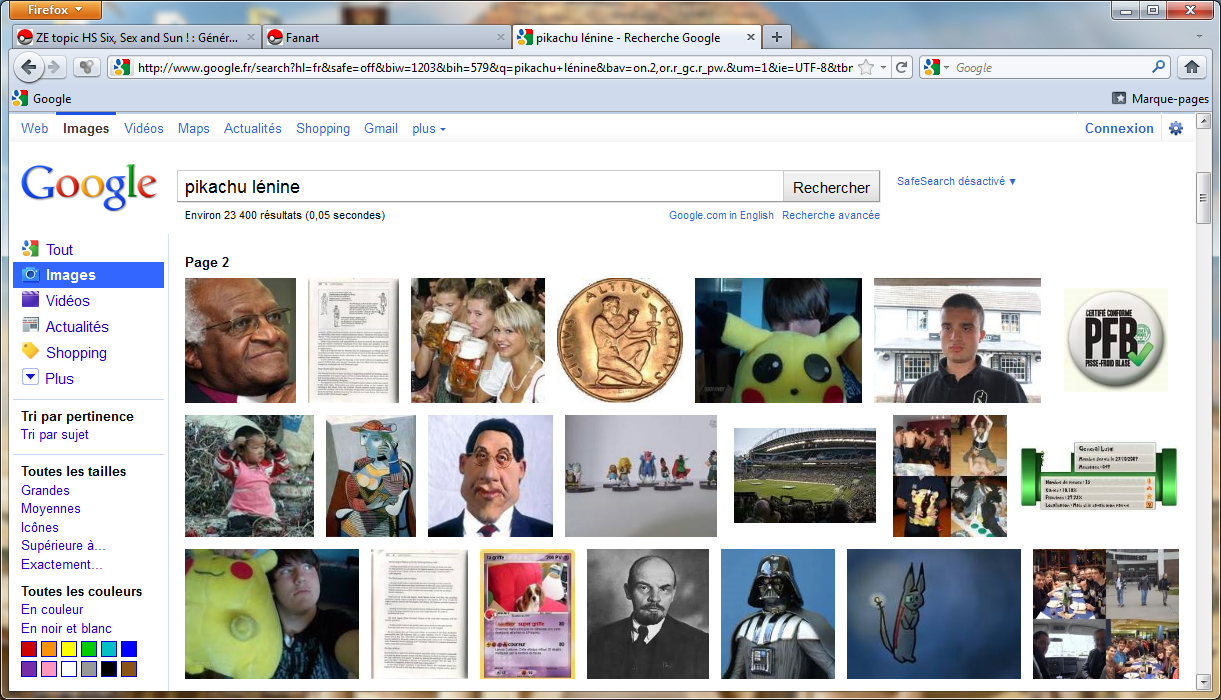Switch to the ZE topic HS tab
1221x700 pixels.
[x=137, y=38]
